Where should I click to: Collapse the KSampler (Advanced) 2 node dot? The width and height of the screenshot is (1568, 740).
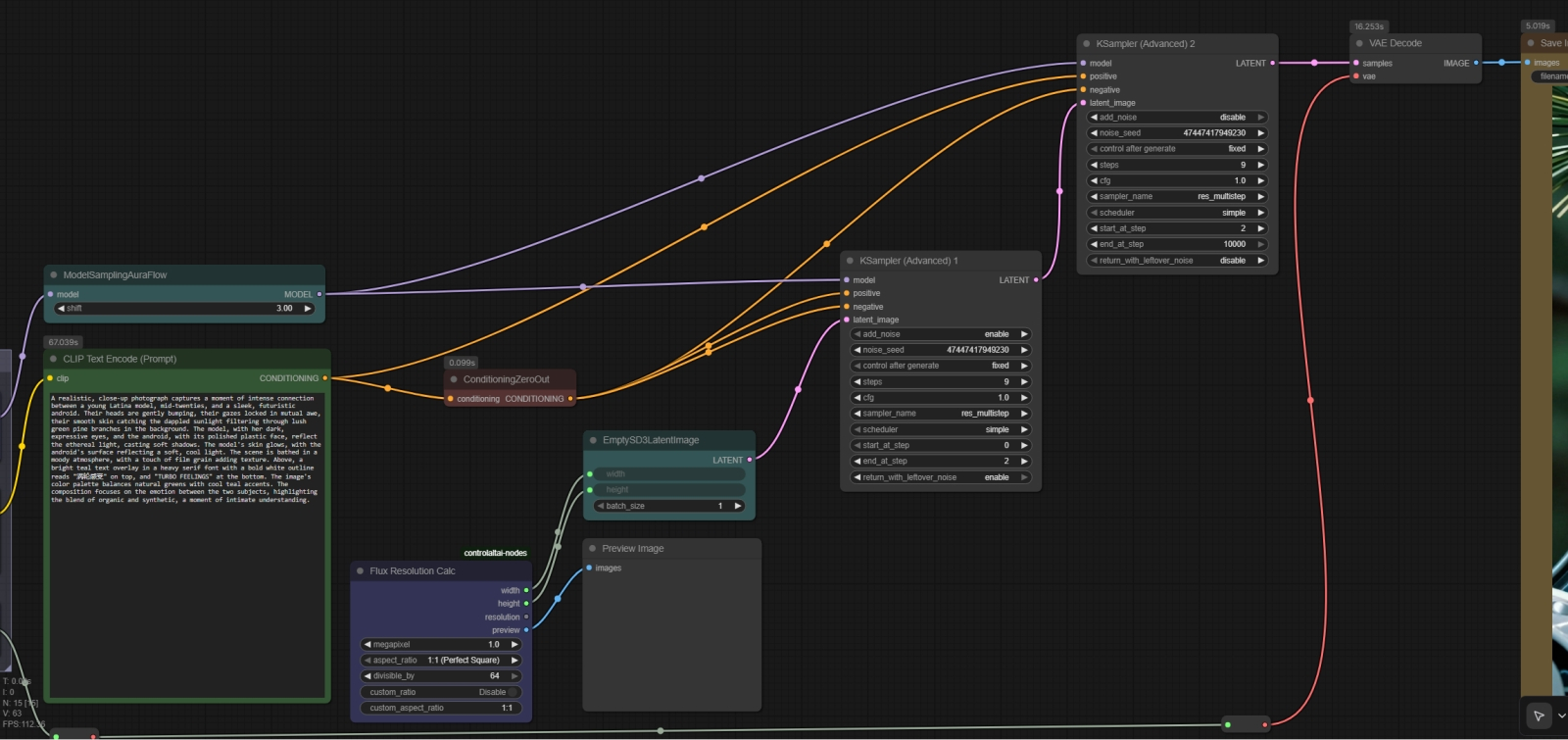point(1086,44)
